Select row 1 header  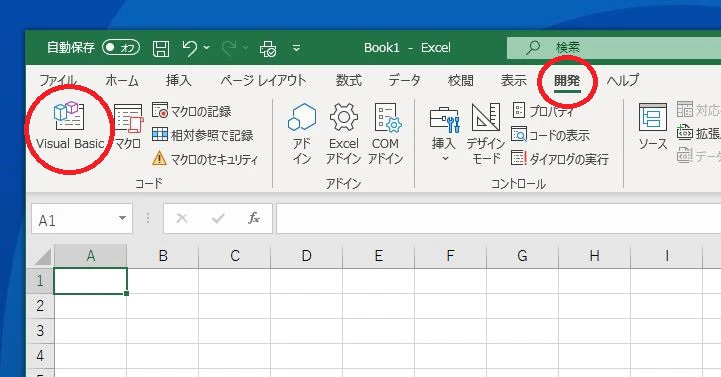point(40,280)
